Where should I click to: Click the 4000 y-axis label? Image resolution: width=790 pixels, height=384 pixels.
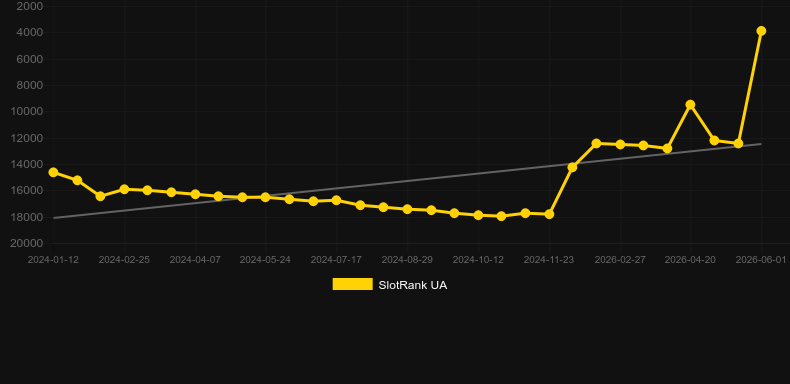[x=30, y=33]
